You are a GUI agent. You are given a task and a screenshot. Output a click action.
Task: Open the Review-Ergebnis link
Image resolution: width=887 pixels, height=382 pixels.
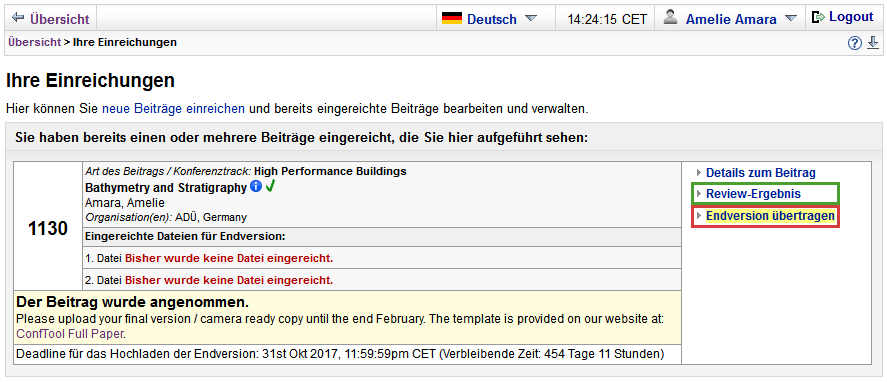753,194
